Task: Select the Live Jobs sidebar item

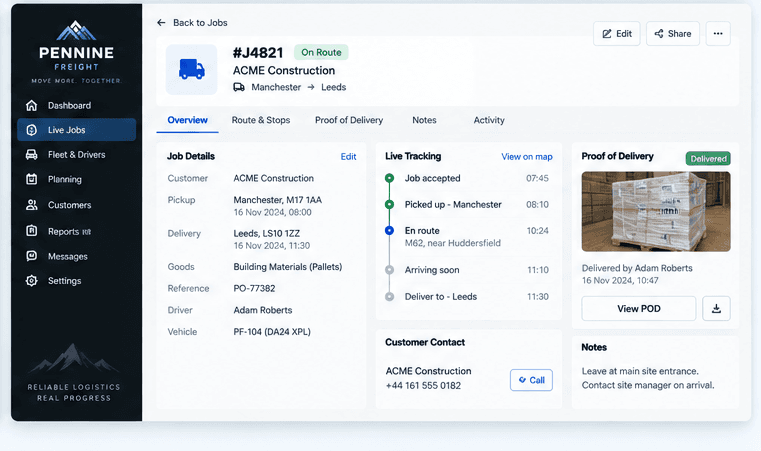Action: pos(77,130)
